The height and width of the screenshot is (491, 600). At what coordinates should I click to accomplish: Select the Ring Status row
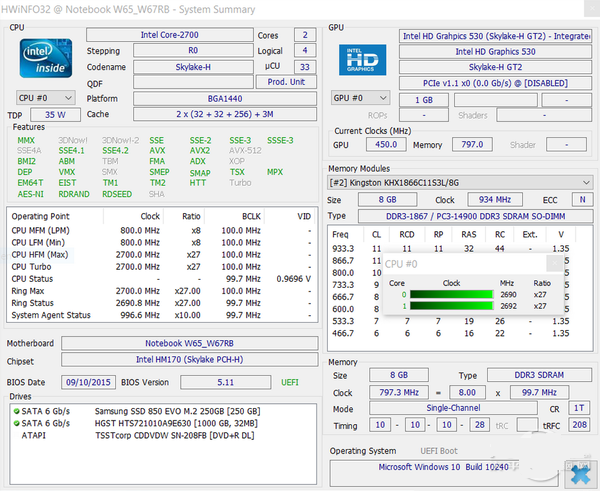pos(162,303)
